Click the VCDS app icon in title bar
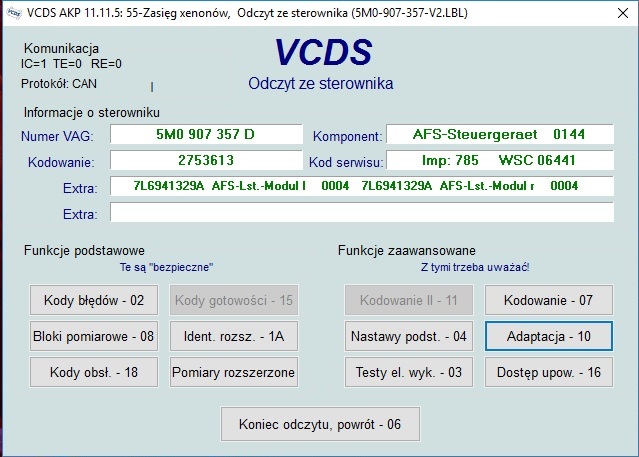 (x=14, y=13)
